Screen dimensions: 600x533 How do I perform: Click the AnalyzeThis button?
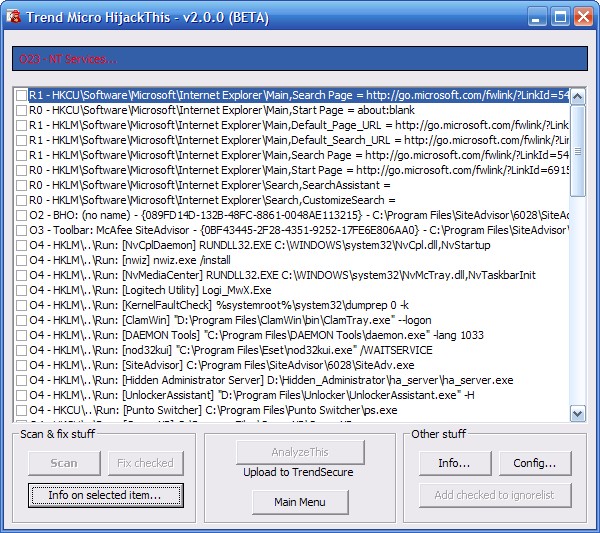(x=300, y=452)
